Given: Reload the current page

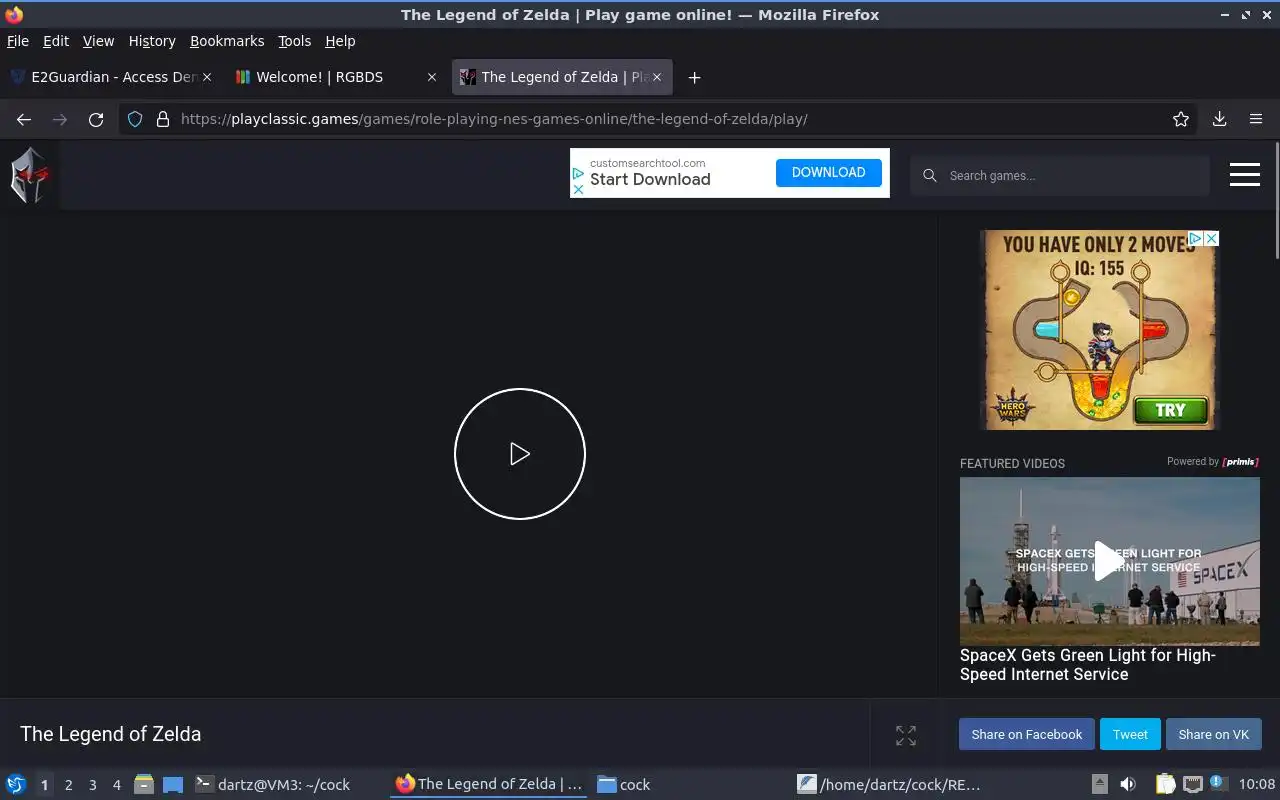Looking at the screenshot, I should pyautogui.click(x=96, y=119).
